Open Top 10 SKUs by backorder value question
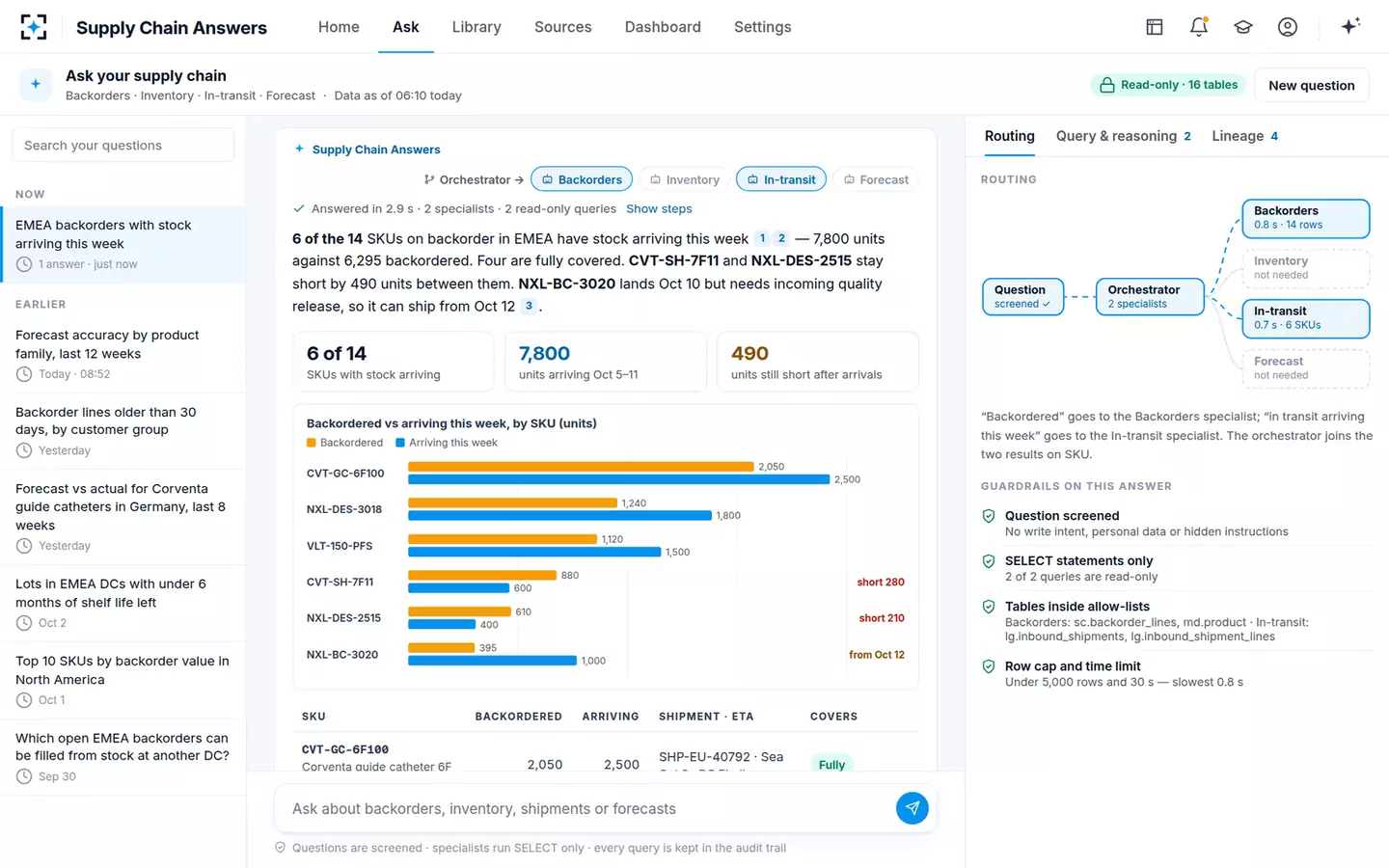Image resolution: width=1389 pixels, height=868 pixels. (x=123, y=680)
